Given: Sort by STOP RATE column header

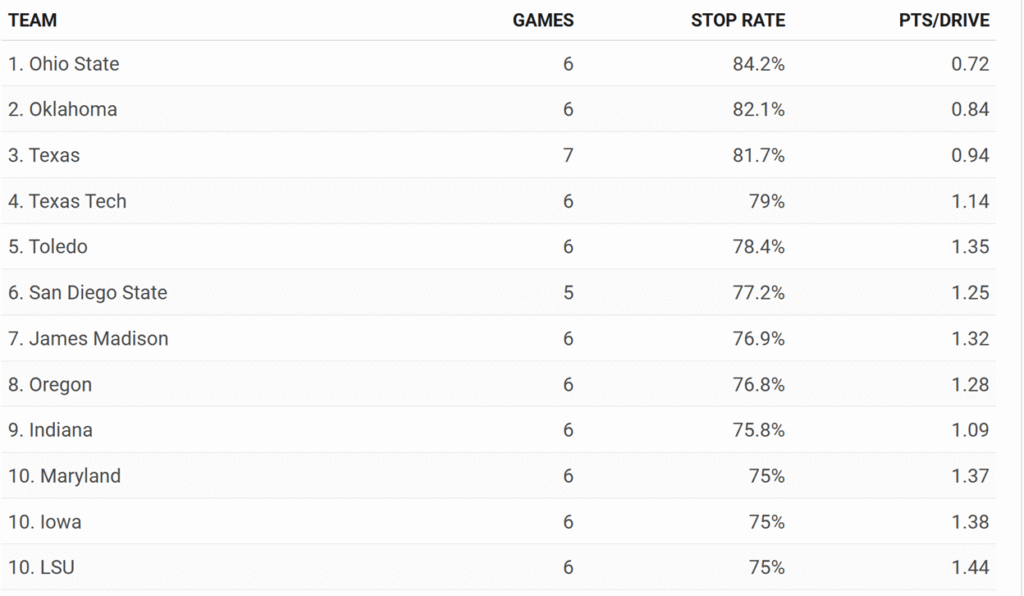Looking at the screenshot, I should pyautogui.click(x=737, y=20).
